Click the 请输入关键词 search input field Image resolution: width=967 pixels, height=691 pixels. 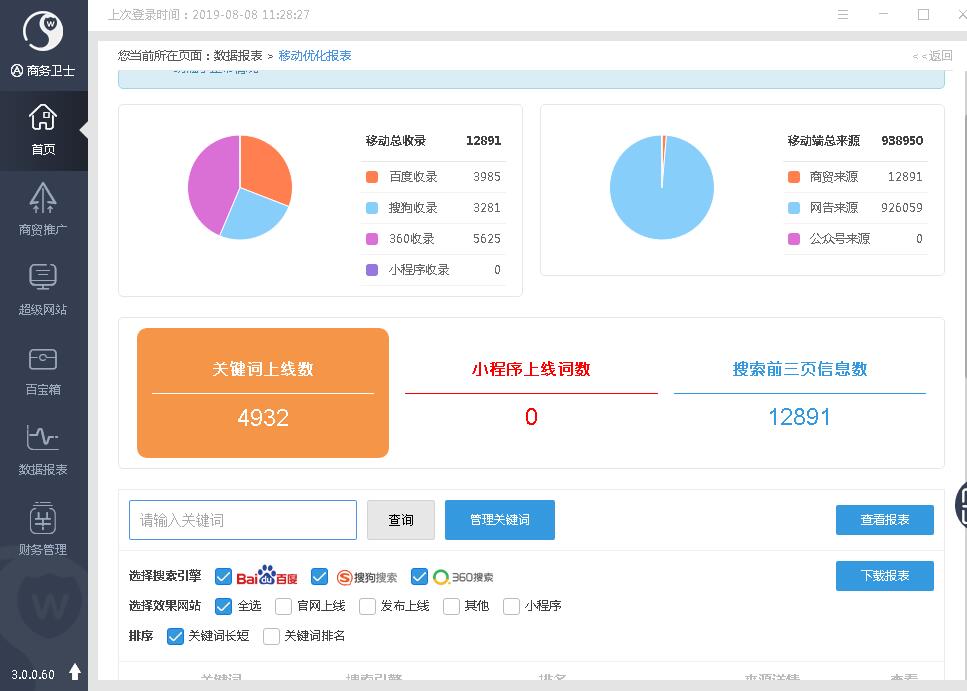click(243, 520)
